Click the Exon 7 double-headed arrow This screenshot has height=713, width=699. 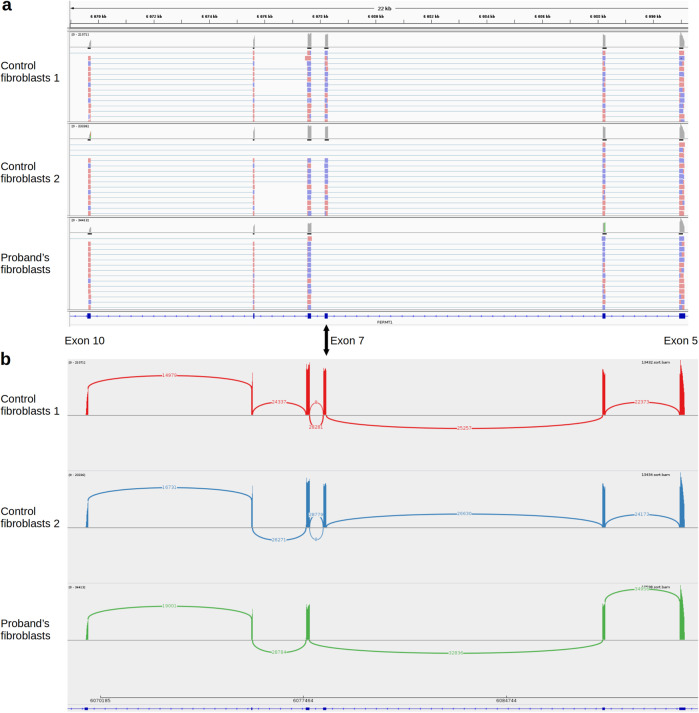click(x=326, y=340)
